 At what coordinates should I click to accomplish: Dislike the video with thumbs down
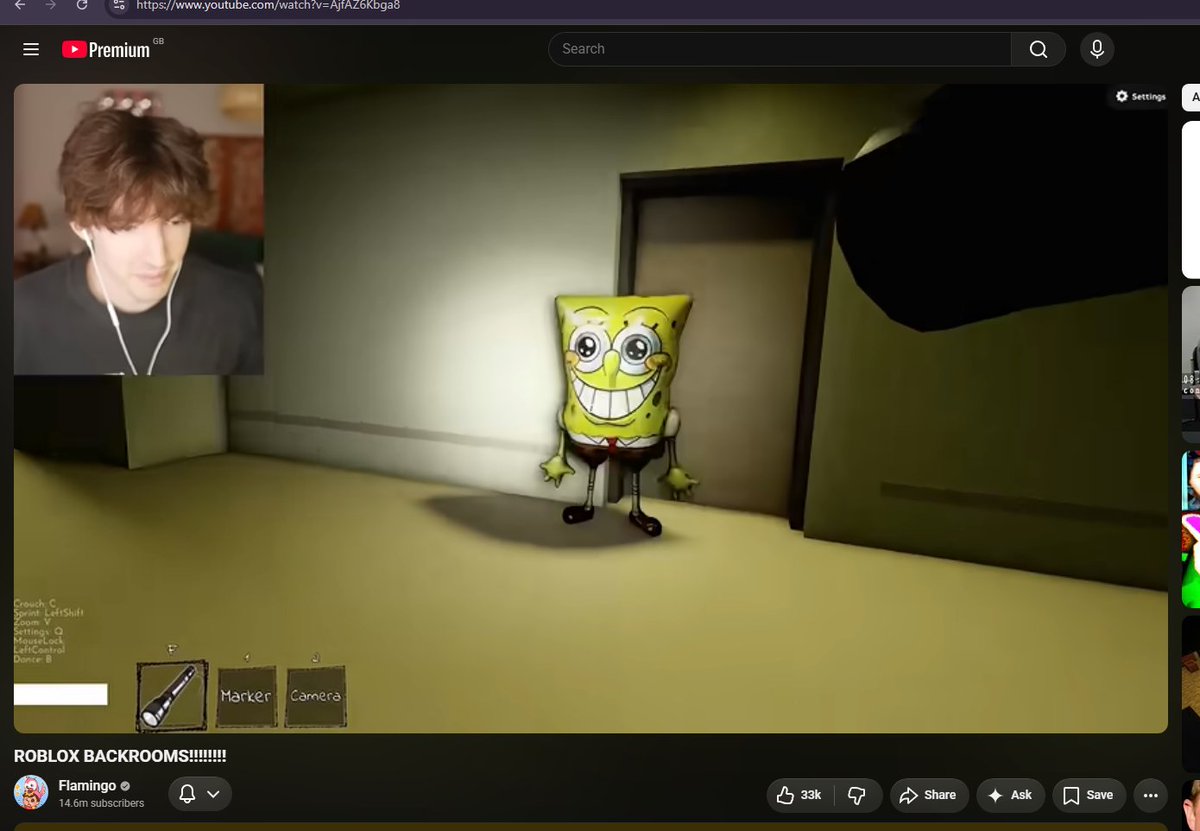pyautogui.click(x=857, y=795)
